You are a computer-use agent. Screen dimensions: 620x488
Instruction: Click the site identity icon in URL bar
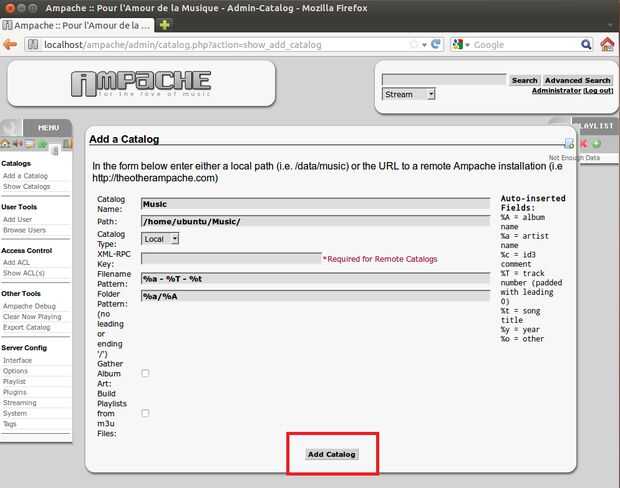coord(33,45)
